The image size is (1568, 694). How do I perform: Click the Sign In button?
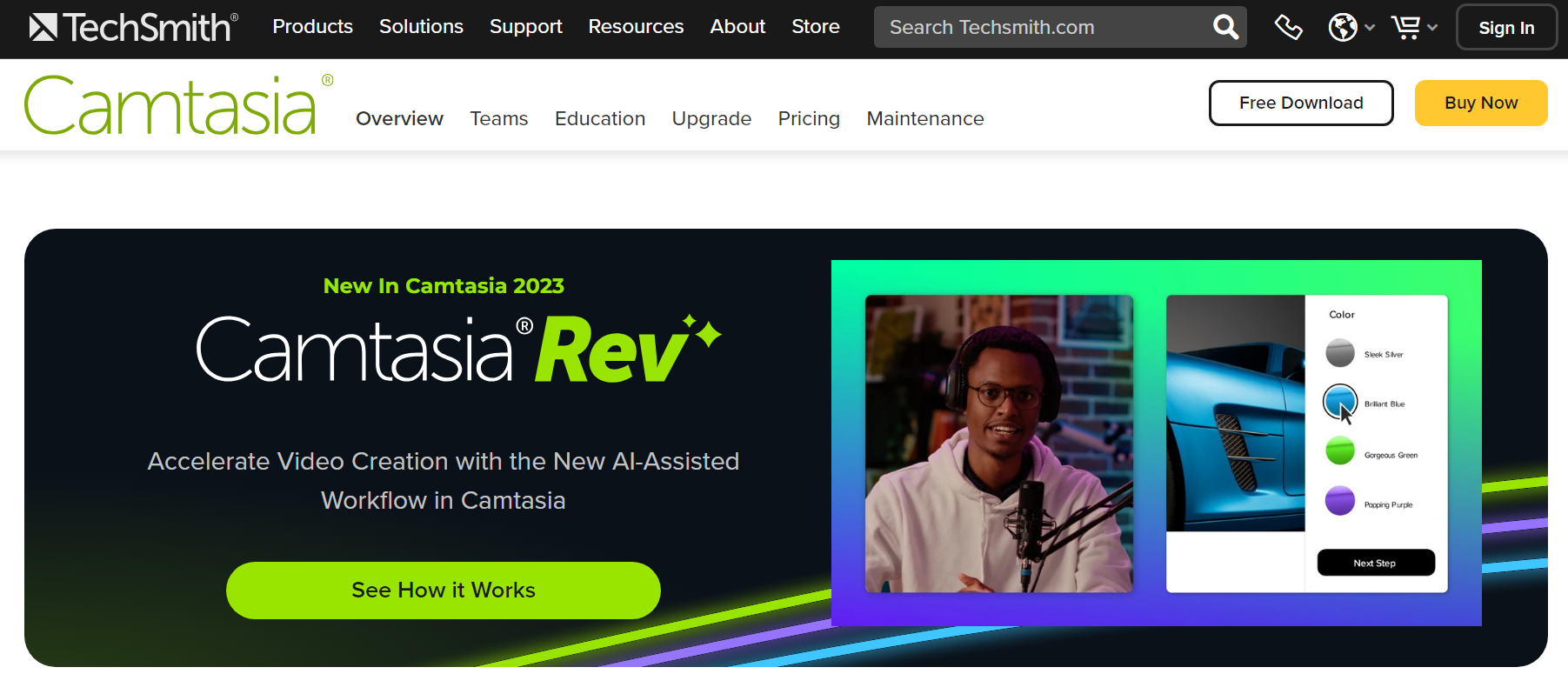click(x=1506, y=28)
